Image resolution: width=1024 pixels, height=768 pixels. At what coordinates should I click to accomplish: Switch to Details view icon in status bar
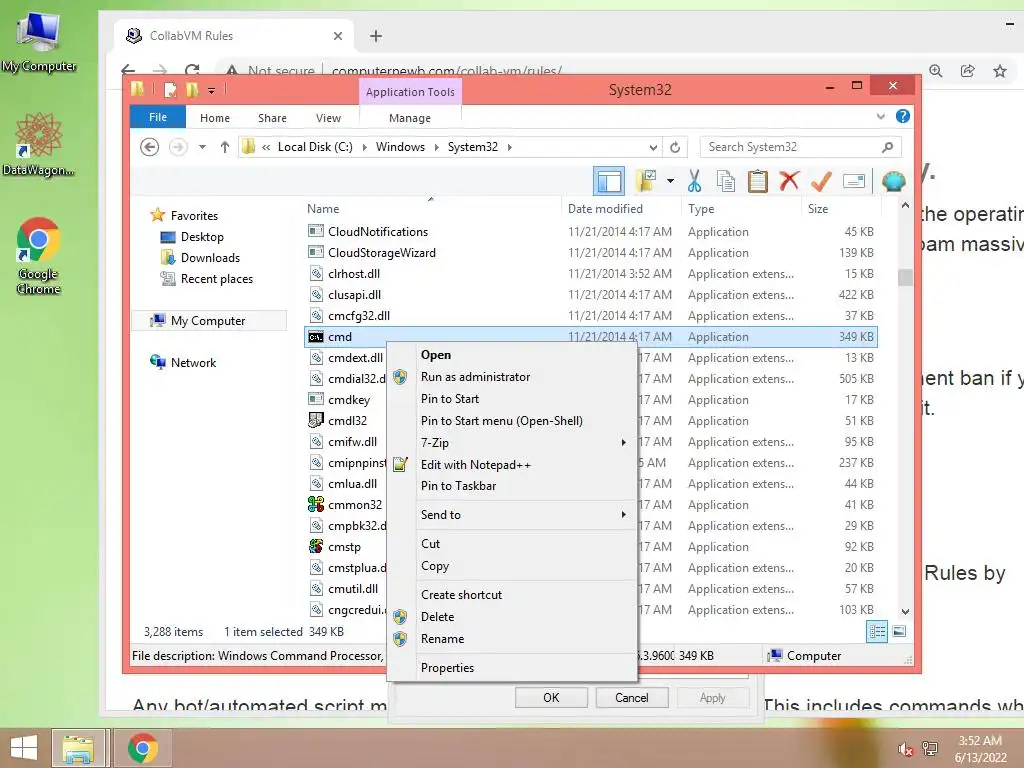[876, 632]
